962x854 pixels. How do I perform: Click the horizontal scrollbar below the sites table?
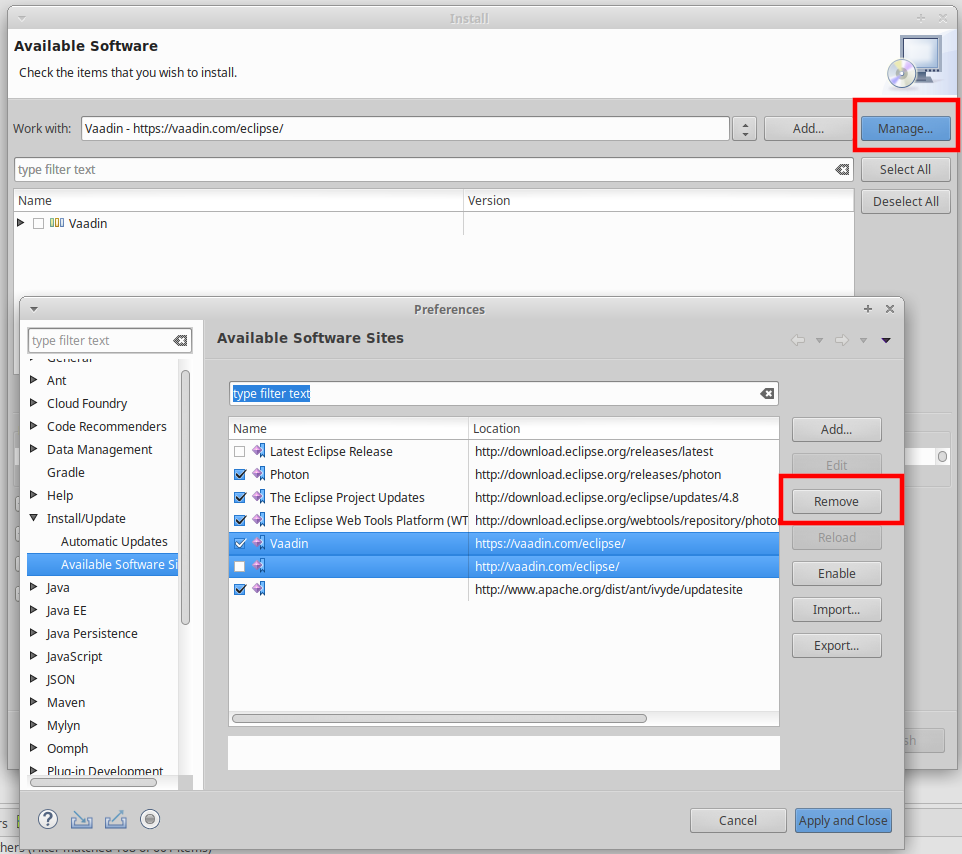[440, 718]
